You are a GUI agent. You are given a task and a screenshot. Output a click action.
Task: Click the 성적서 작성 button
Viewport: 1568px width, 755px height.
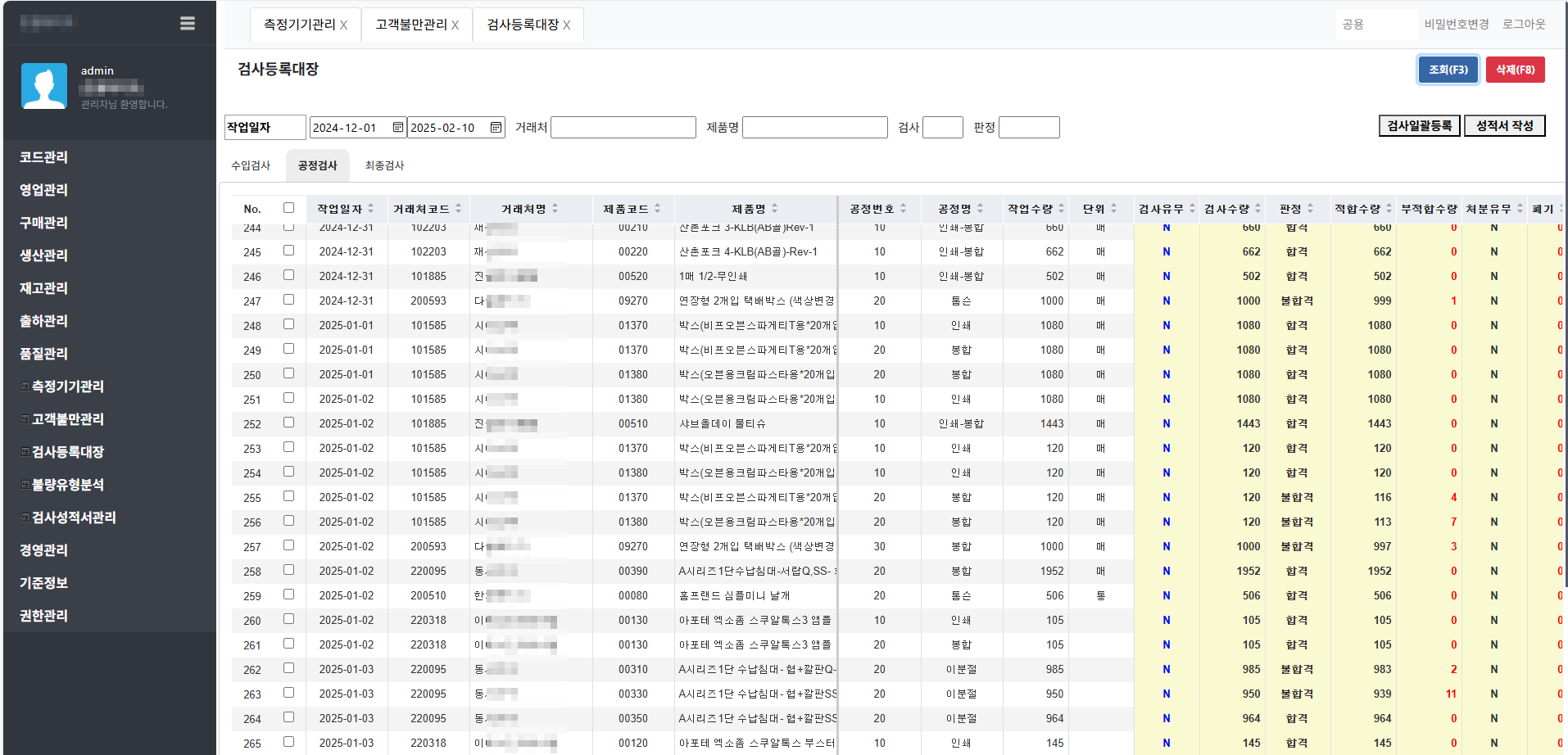[x=1505, y=125]
